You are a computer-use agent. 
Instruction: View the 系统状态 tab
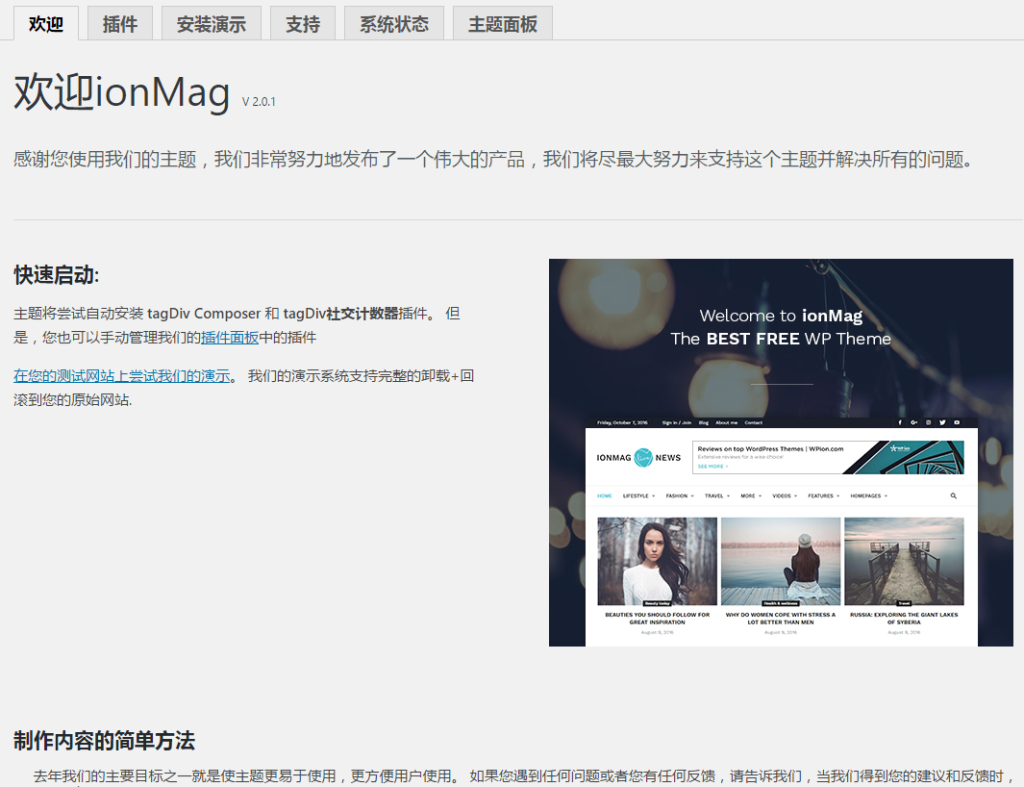click(394, 24)
